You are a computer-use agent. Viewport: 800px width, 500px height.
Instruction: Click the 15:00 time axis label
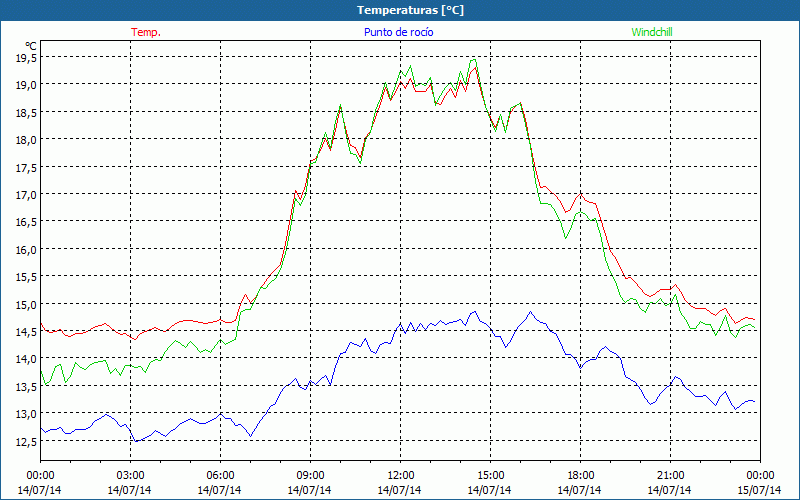(x=490, y=476)
